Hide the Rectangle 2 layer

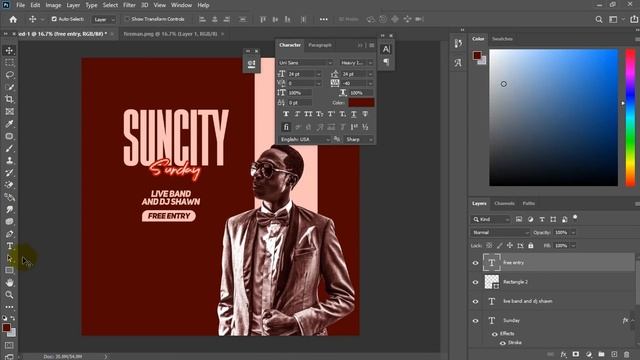tap(476, 282)
